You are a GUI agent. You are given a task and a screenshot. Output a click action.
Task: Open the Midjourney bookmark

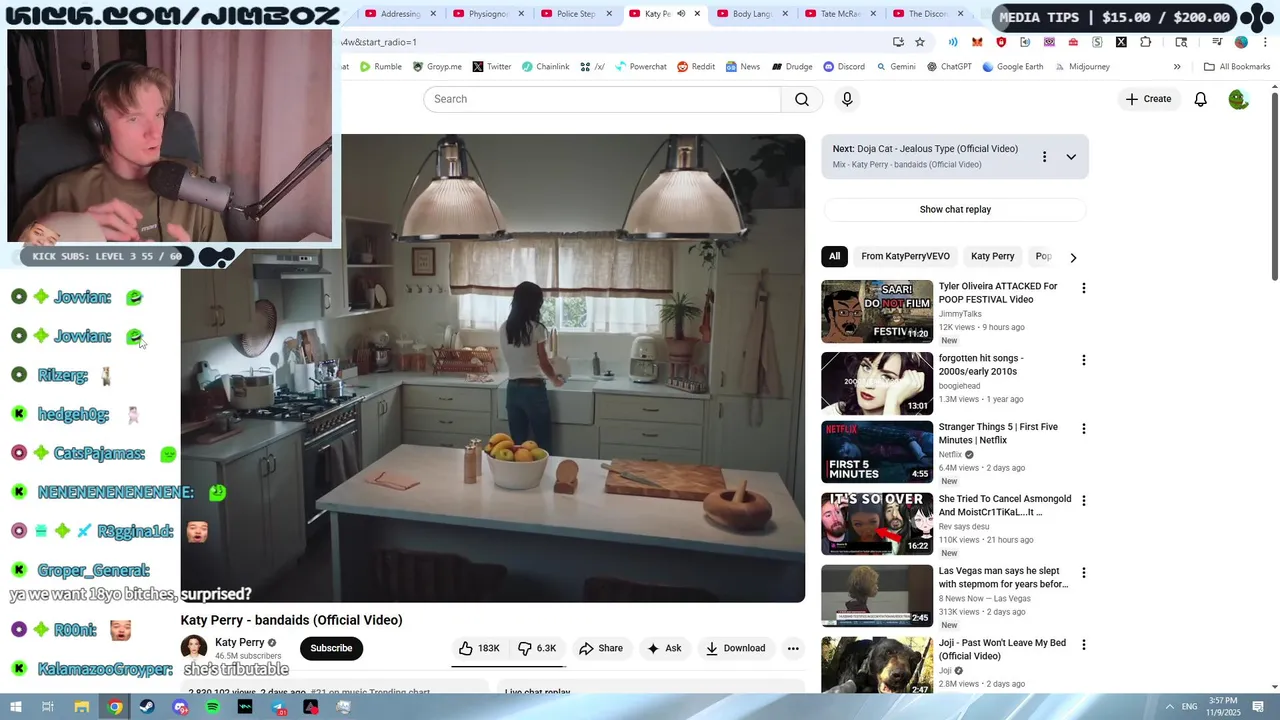pyautogui.click(x=1081, y=67)
